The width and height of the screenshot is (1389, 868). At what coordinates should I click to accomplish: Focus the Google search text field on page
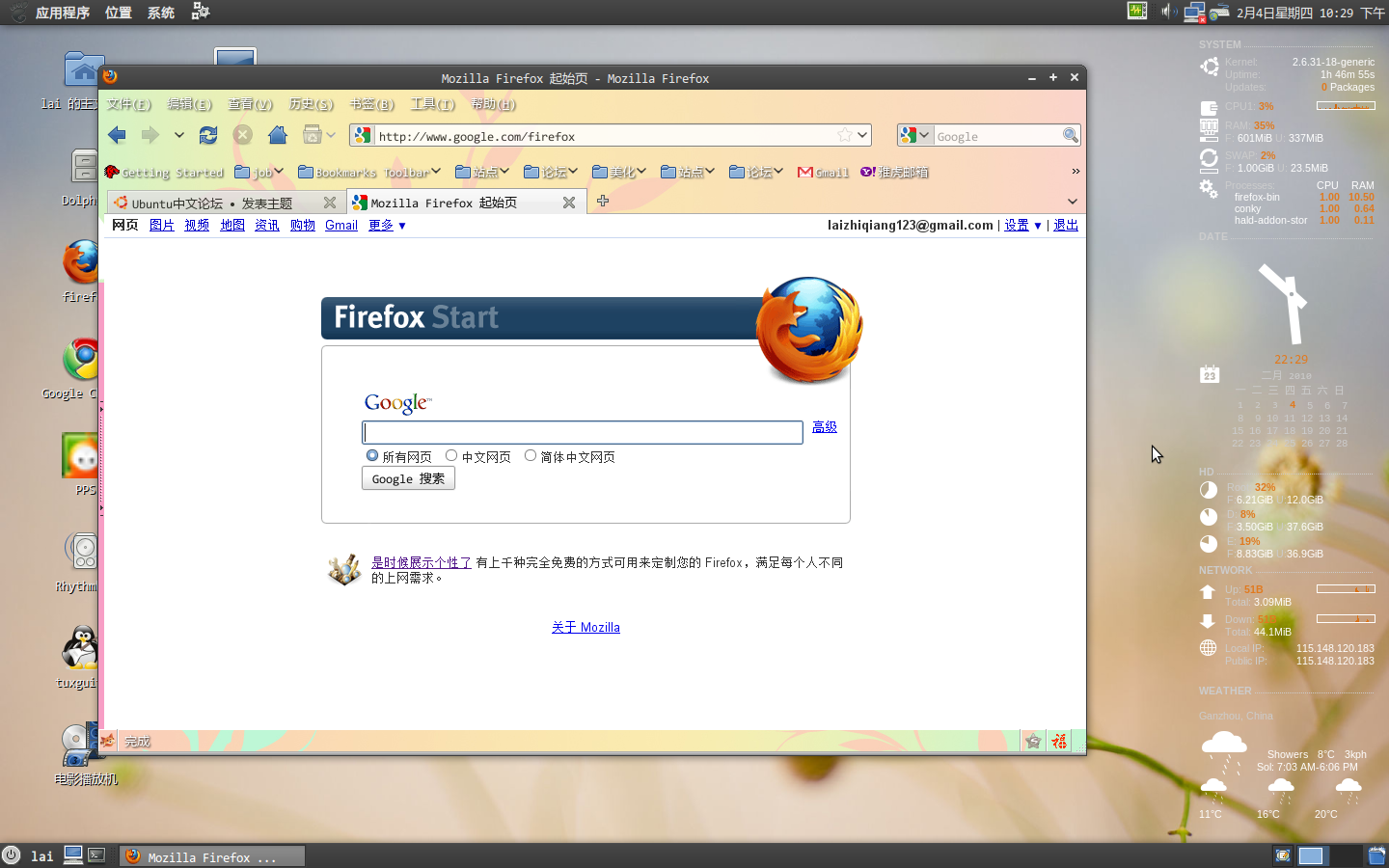tap(583, 432)
